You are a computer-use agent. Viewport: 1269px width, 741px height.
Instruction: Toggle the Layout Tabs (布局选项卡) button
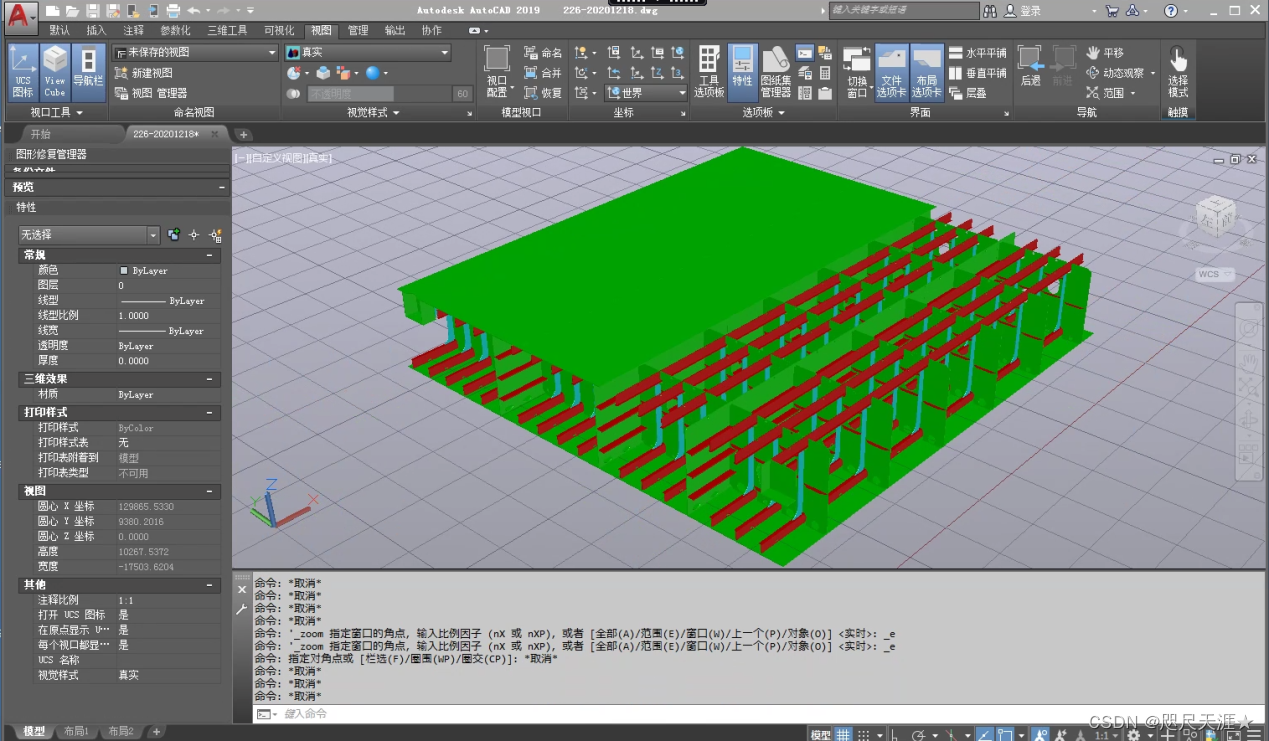[926, 72]
